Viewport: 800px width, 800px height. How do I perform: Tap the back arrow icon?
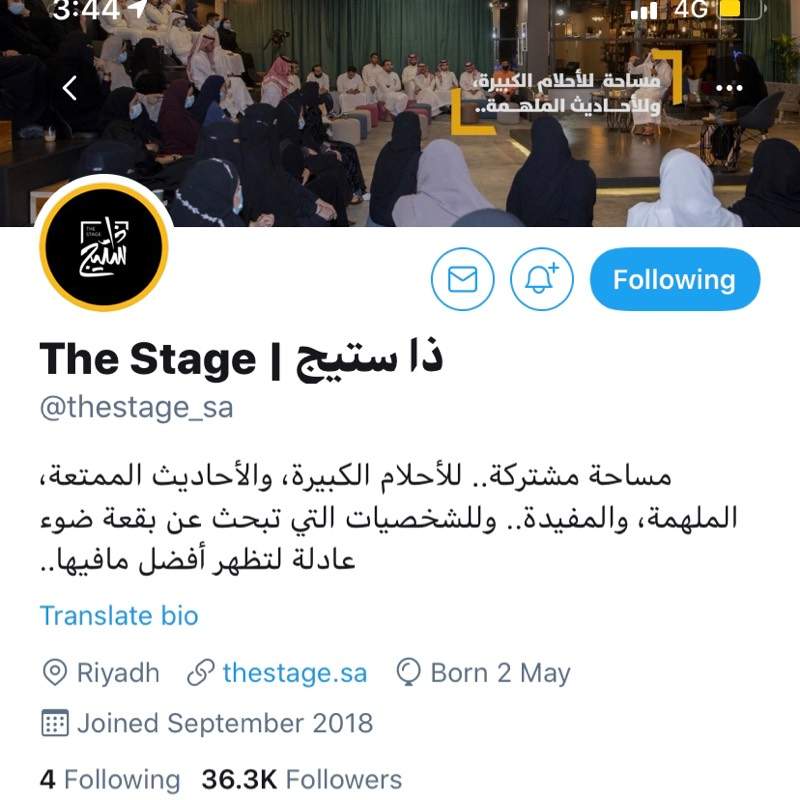click(x=70, y=88)
